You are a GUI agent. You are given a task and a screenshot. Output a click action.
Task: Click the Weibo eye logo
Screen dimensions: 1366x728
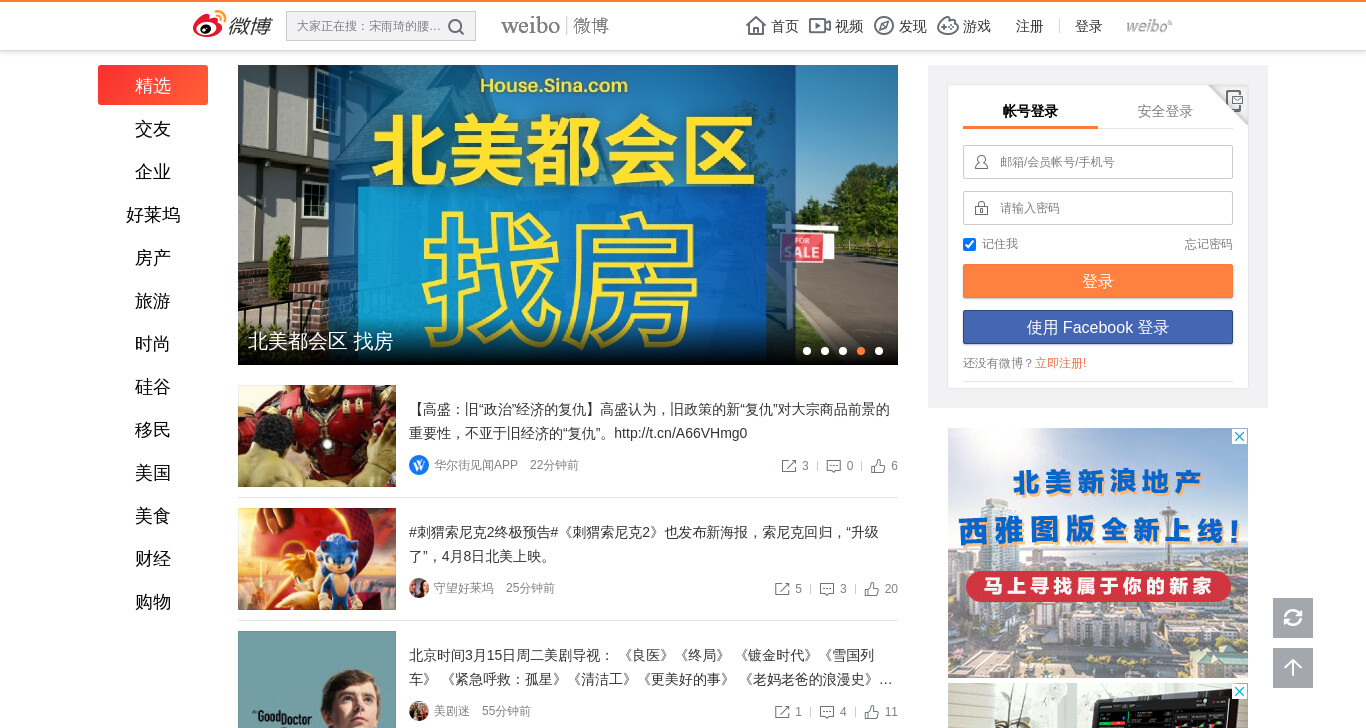pos(209,25)
